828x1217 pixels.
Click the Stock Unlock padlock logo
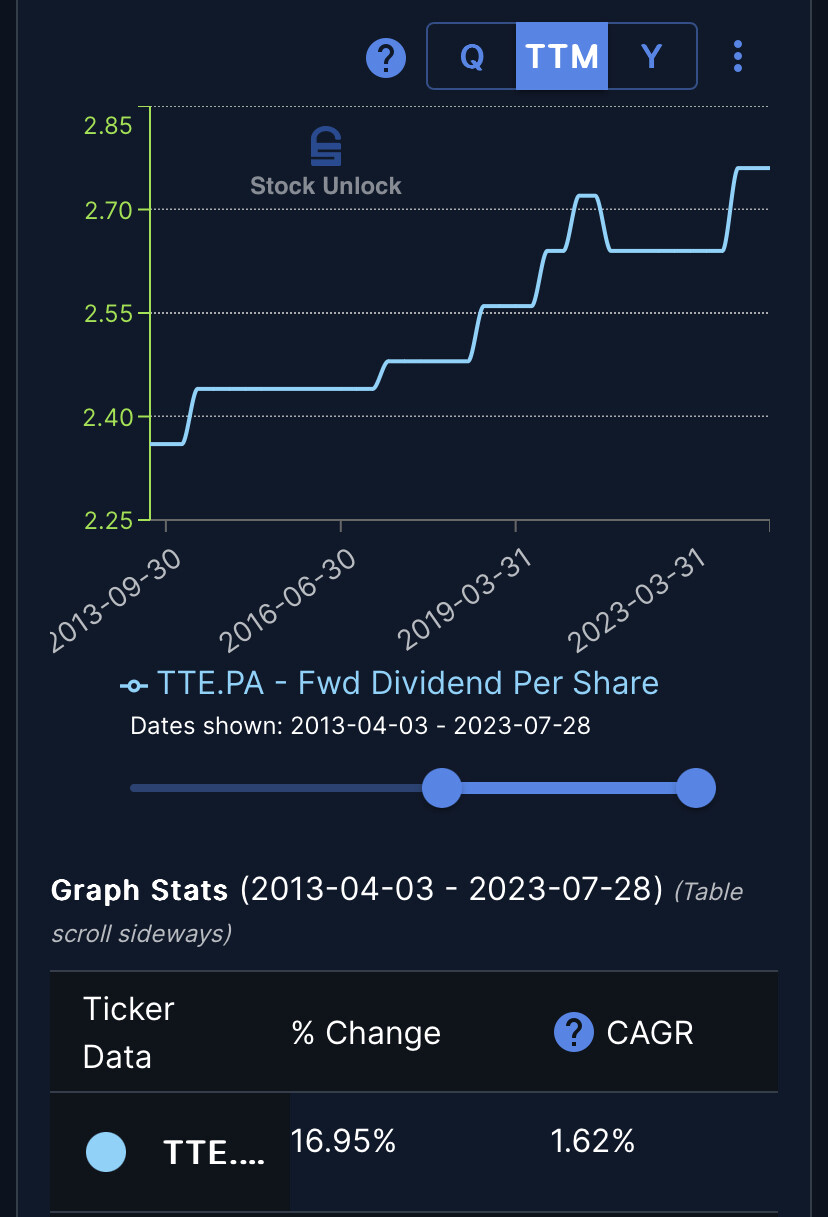326,147
